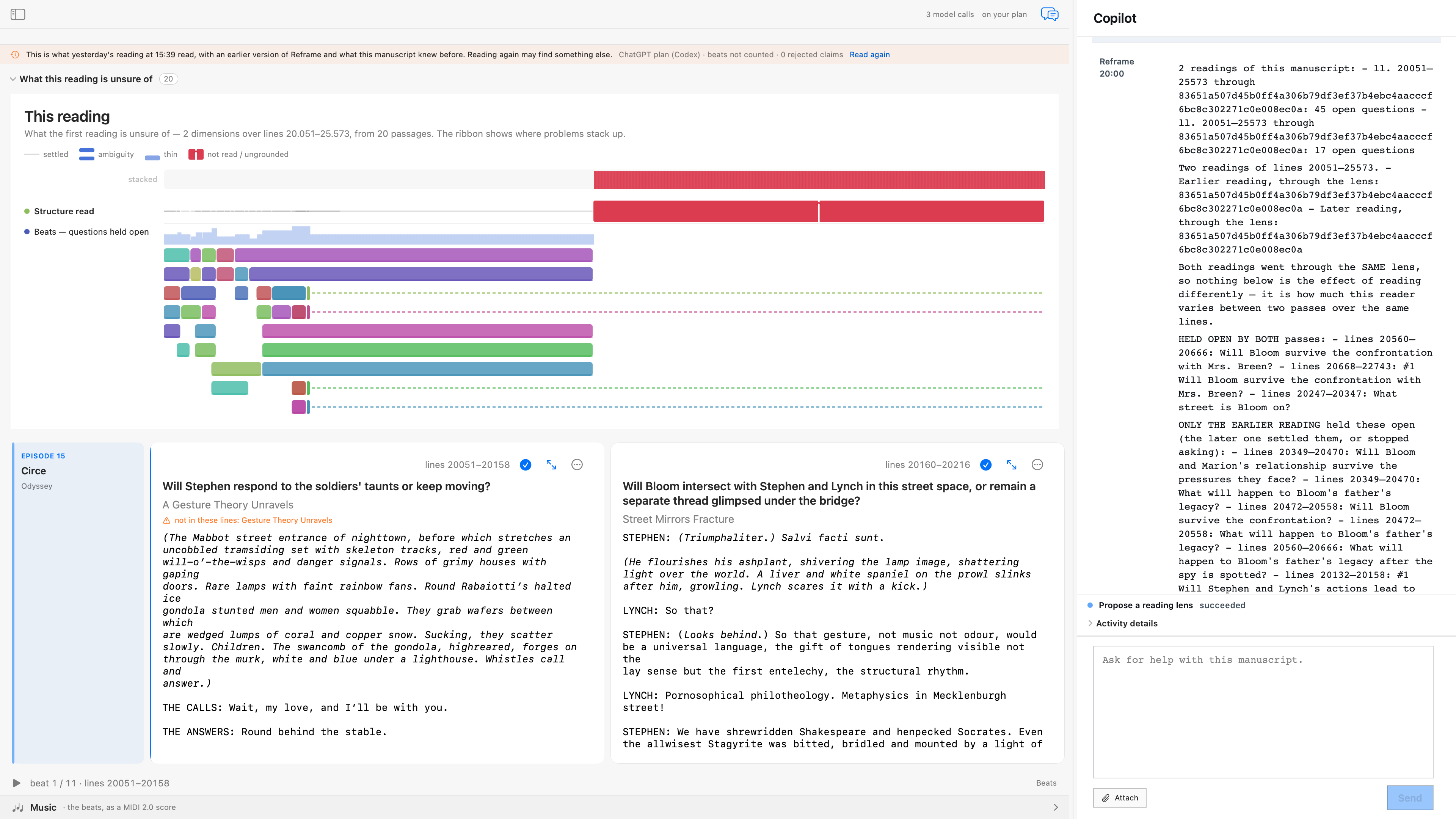The image size is (1456, 819).
Task: Open more options for lines 20160–20216 card
Action: pos(1037,464)
